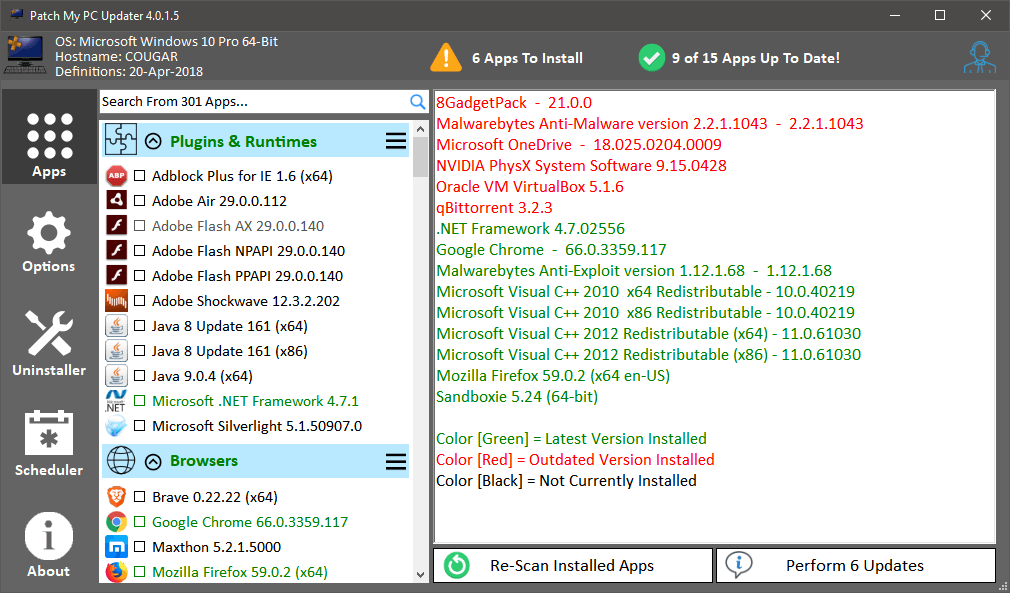Collapse the Browsers category
This screenshot has height=593, width=1010.
tap(154, 461)
